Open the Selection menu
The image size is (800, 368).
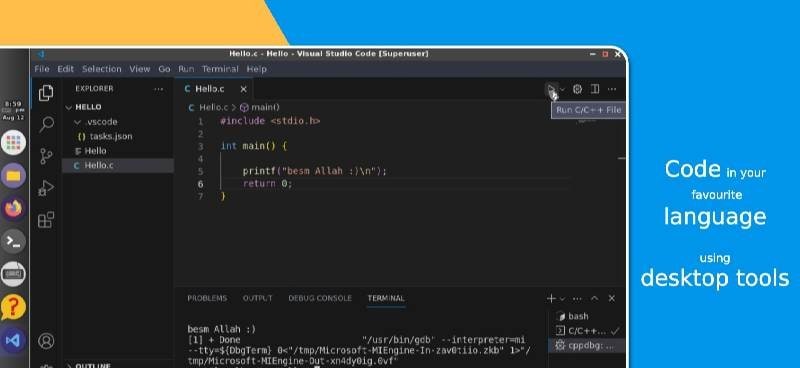102,69
